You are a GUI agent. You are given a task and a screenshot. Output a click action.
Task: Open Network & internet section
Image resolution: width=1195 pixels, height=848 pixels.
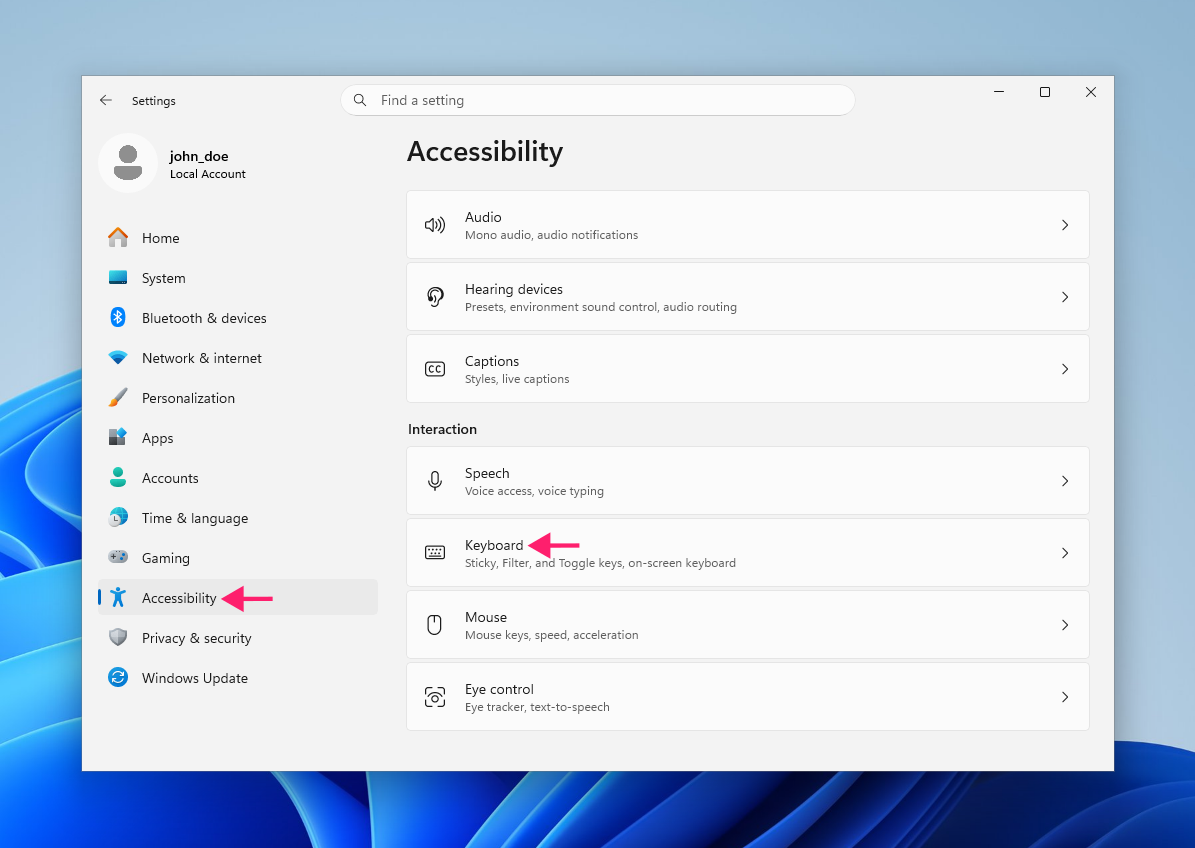click(237, 357)
